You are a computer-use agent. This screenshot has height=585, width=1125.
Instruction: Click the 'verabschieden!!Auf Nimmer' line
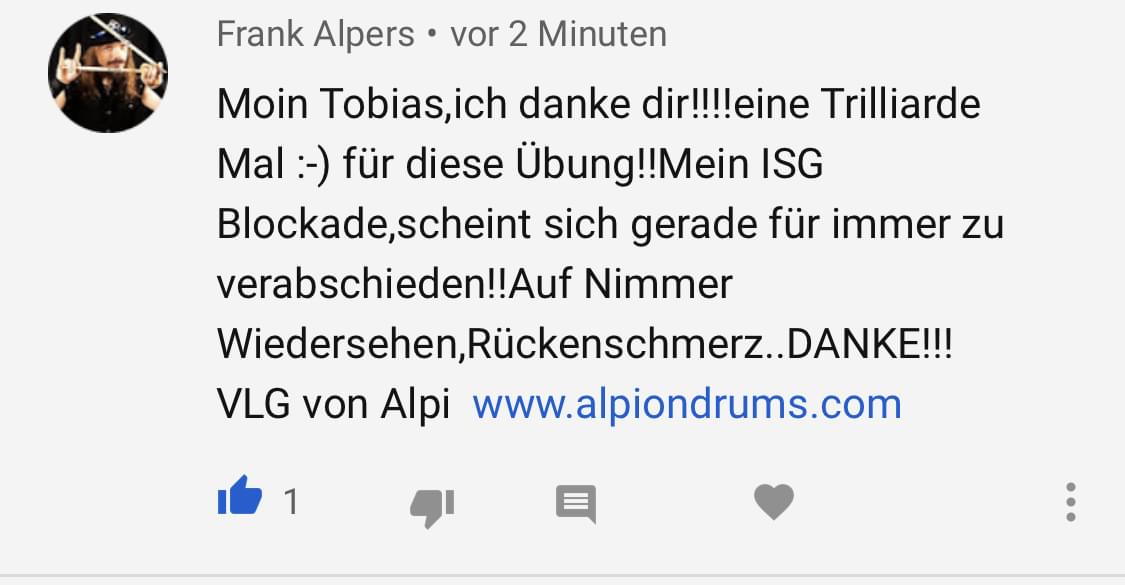474,284
